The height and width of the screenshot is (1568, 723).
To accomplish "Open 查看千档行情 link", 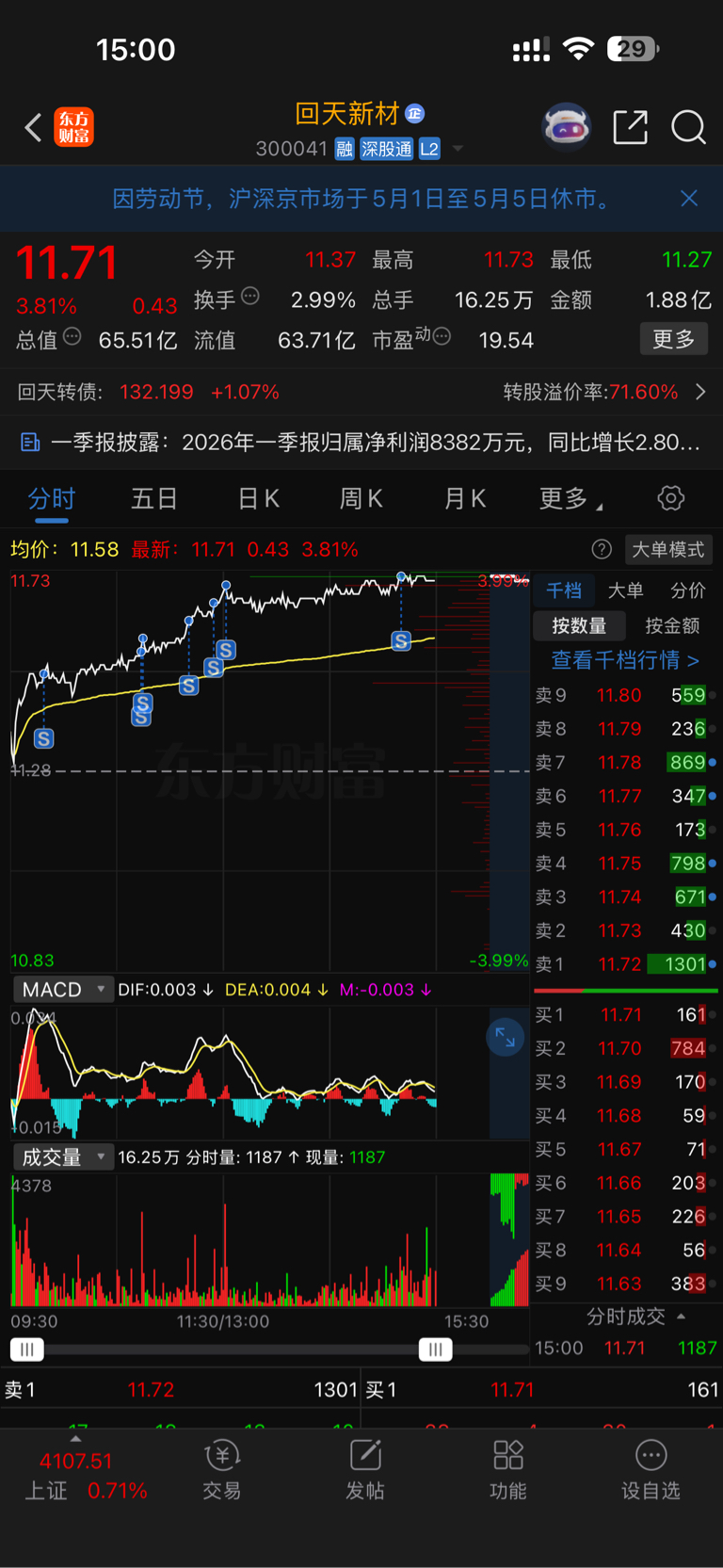I will (625, 660).
